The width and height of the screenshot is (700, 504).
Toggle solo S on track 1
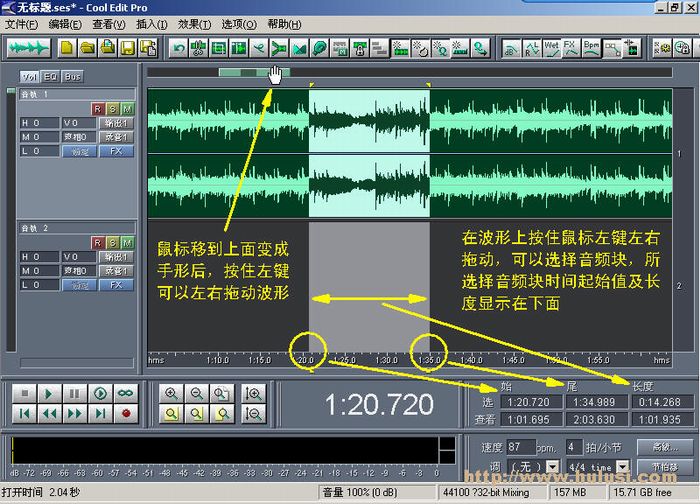pyautogui.click(x=112, y=109)
